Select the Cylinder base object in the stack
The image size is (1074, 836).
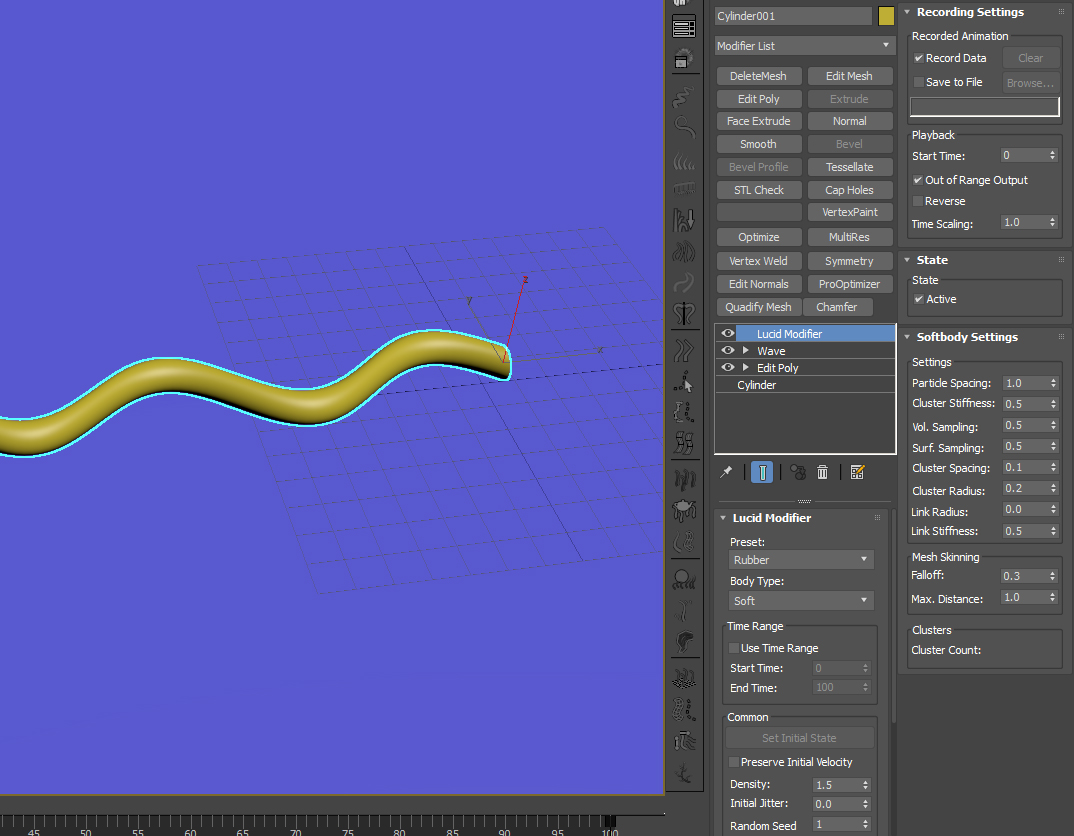click(757, 385)
